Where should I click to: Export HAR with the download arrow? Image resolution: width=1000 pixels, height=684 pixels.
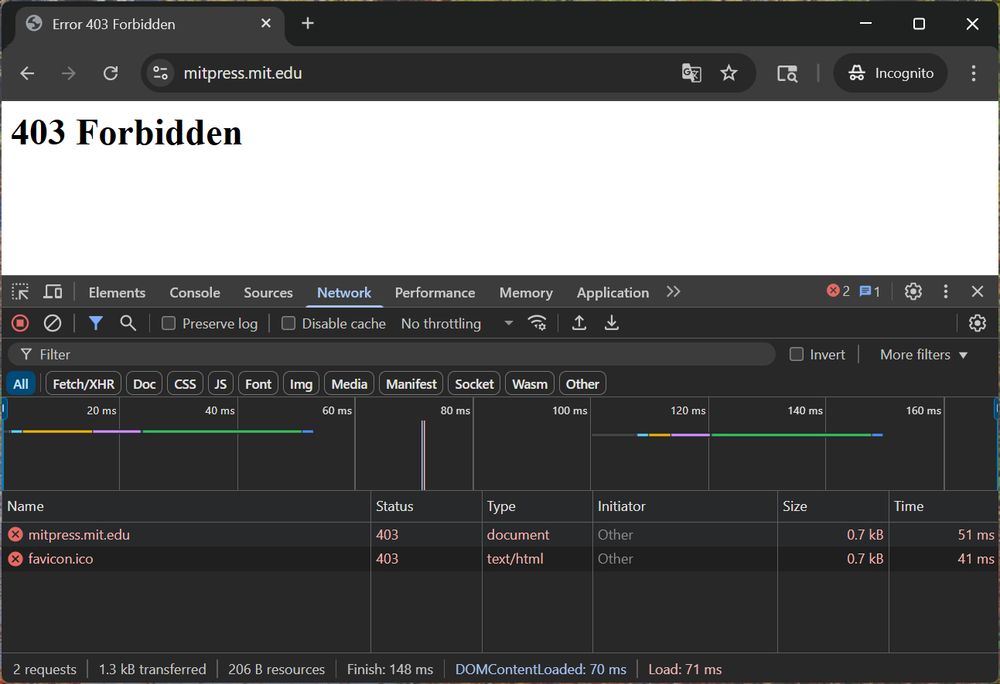coord(612,323)
